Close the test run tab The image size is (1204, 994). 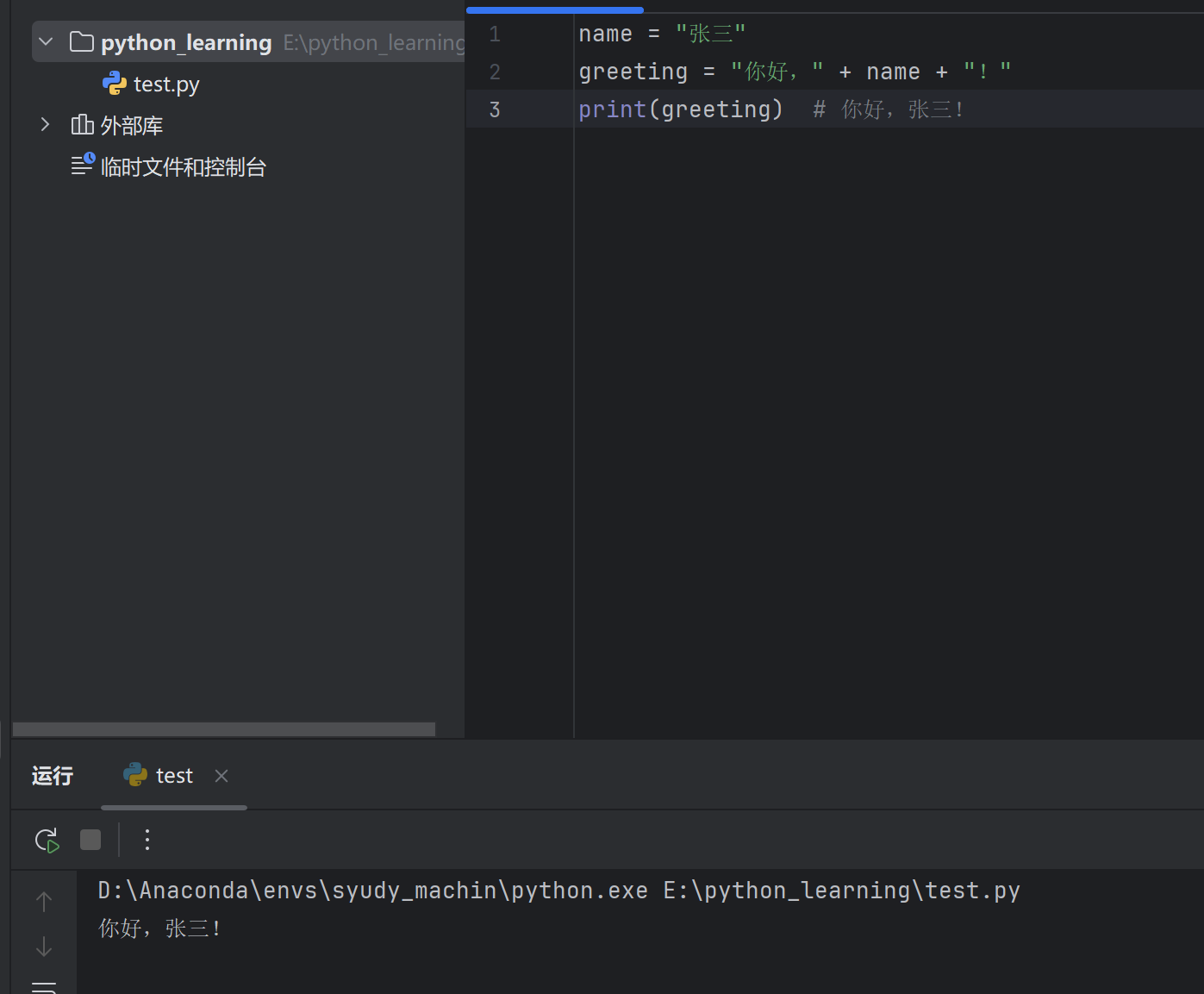tap(221, 776)
